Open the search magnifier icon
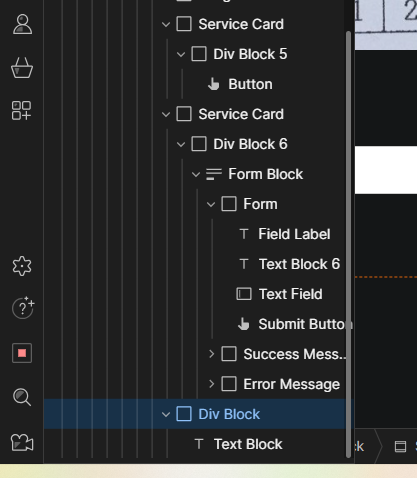The image size is (417, 478). point(22,397)
